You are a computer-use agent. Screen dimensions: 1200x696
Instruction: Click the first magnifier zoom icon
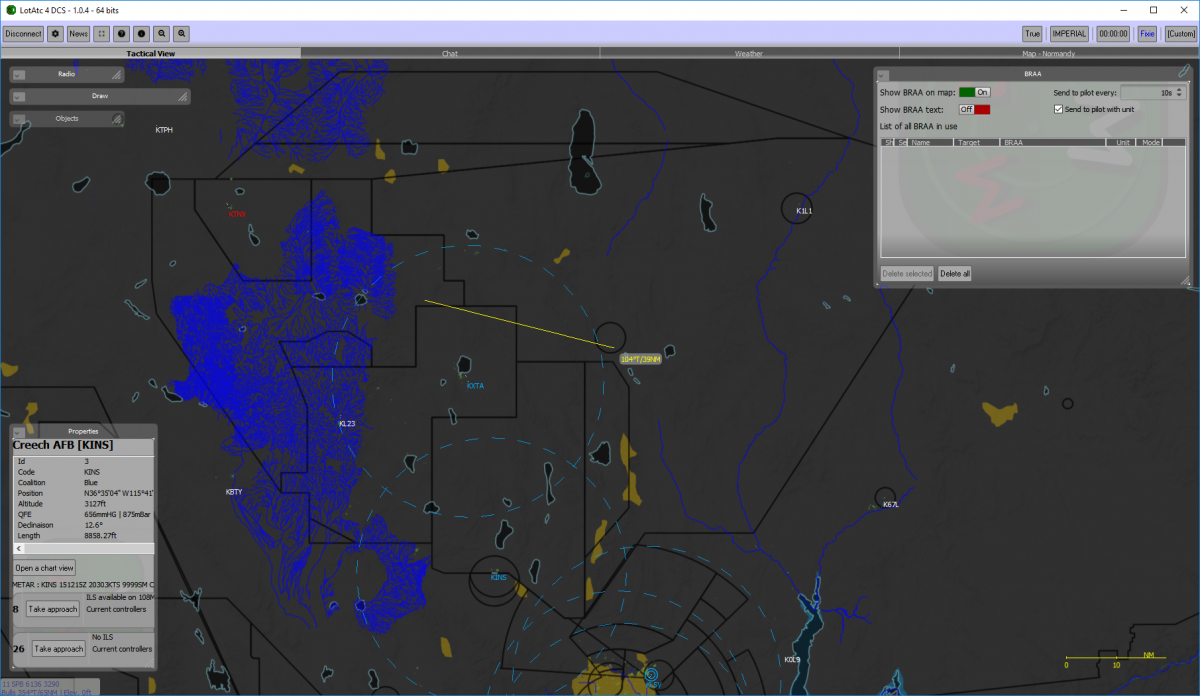(x=161, y=34)
